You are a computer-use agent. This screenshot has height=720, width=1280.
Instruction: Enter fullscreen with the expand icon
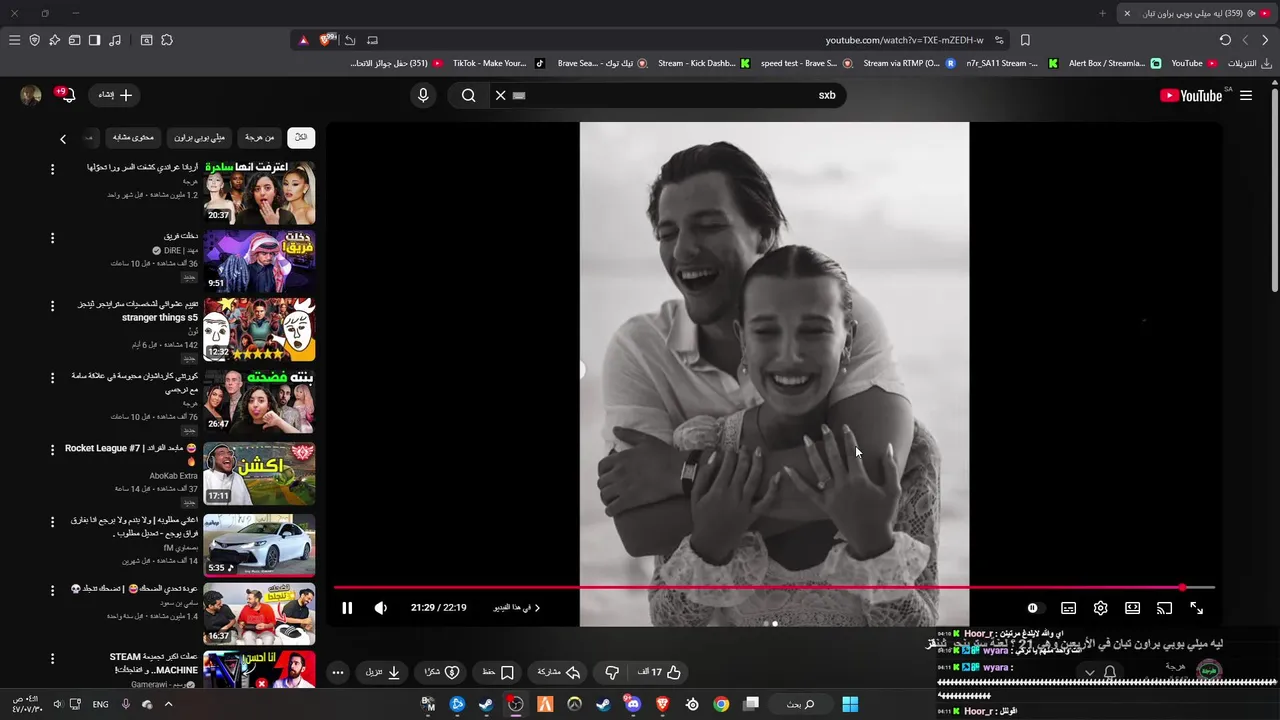coord(1196,608)
